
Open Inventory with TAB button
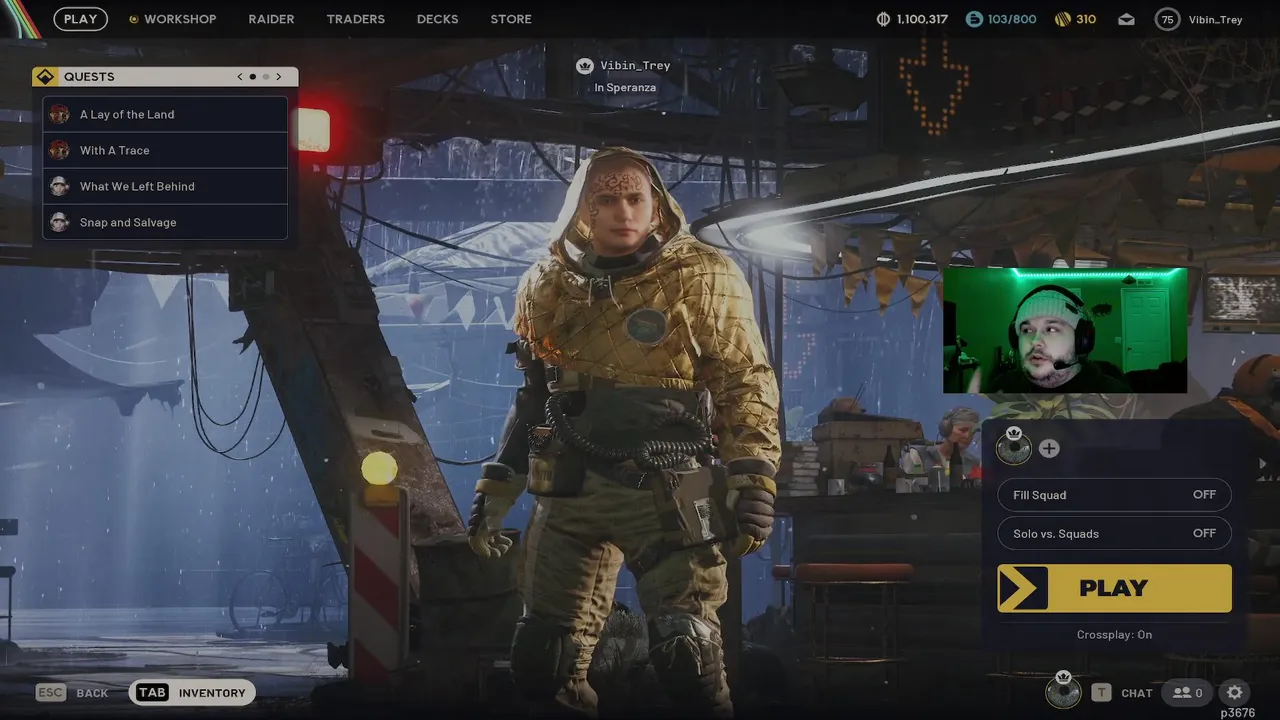click(192, 692)
